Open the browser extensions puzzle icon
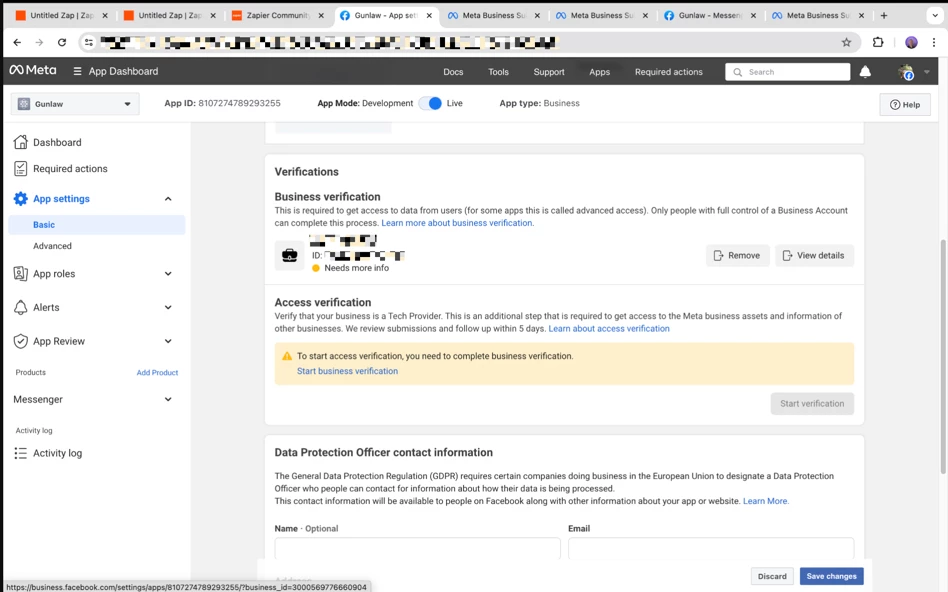The height and width of the screenshot is (592, 948). coord(878,42)
